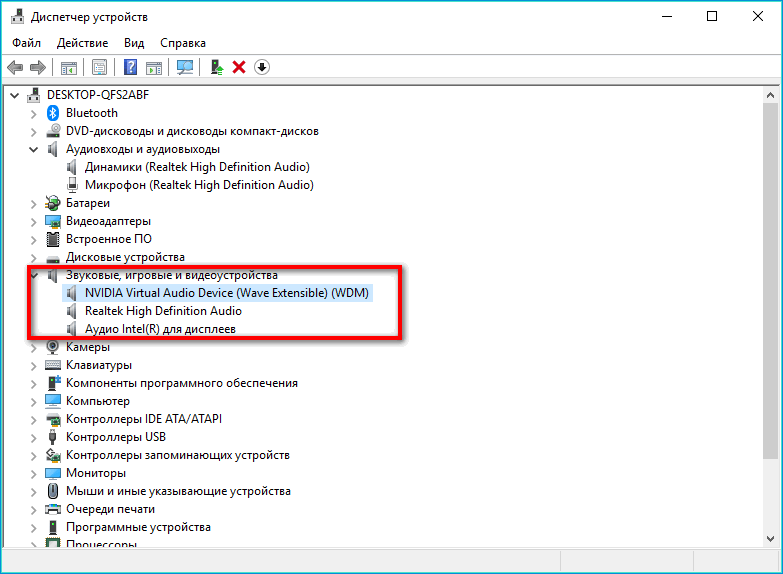Click the Disable device down-arrow icon
Image resolution: width=783 pixels, height=574 pixels.
262,67
